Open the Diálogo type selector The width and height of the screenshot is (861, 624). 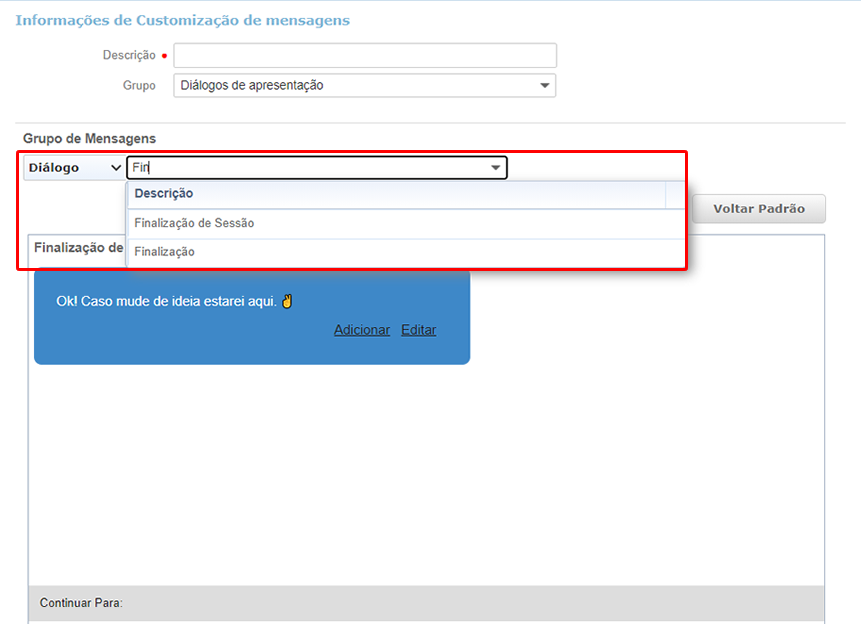74,168
